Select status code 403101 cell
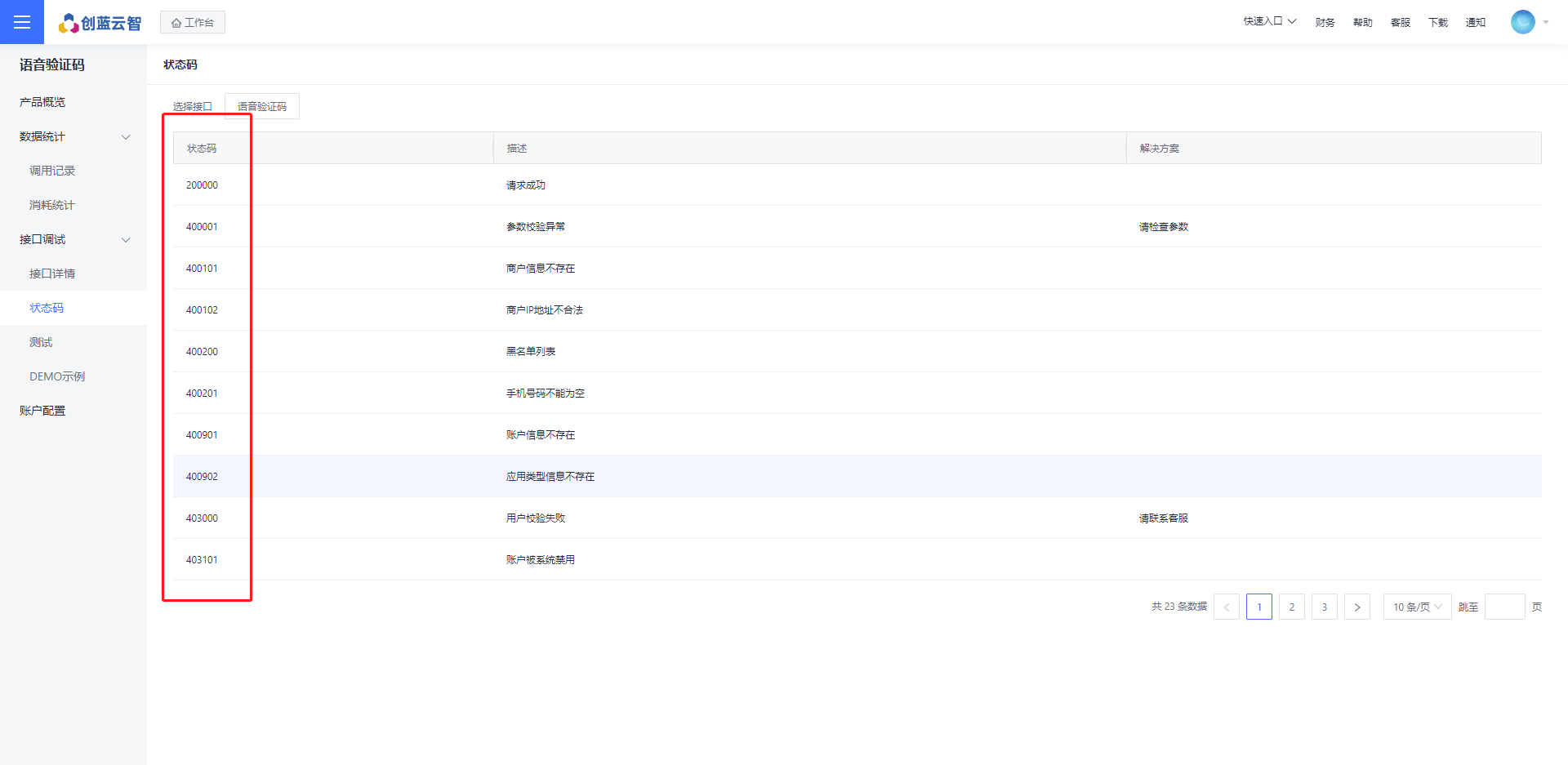The width and height of the screenshot is (1568, 765). [202, 560]
